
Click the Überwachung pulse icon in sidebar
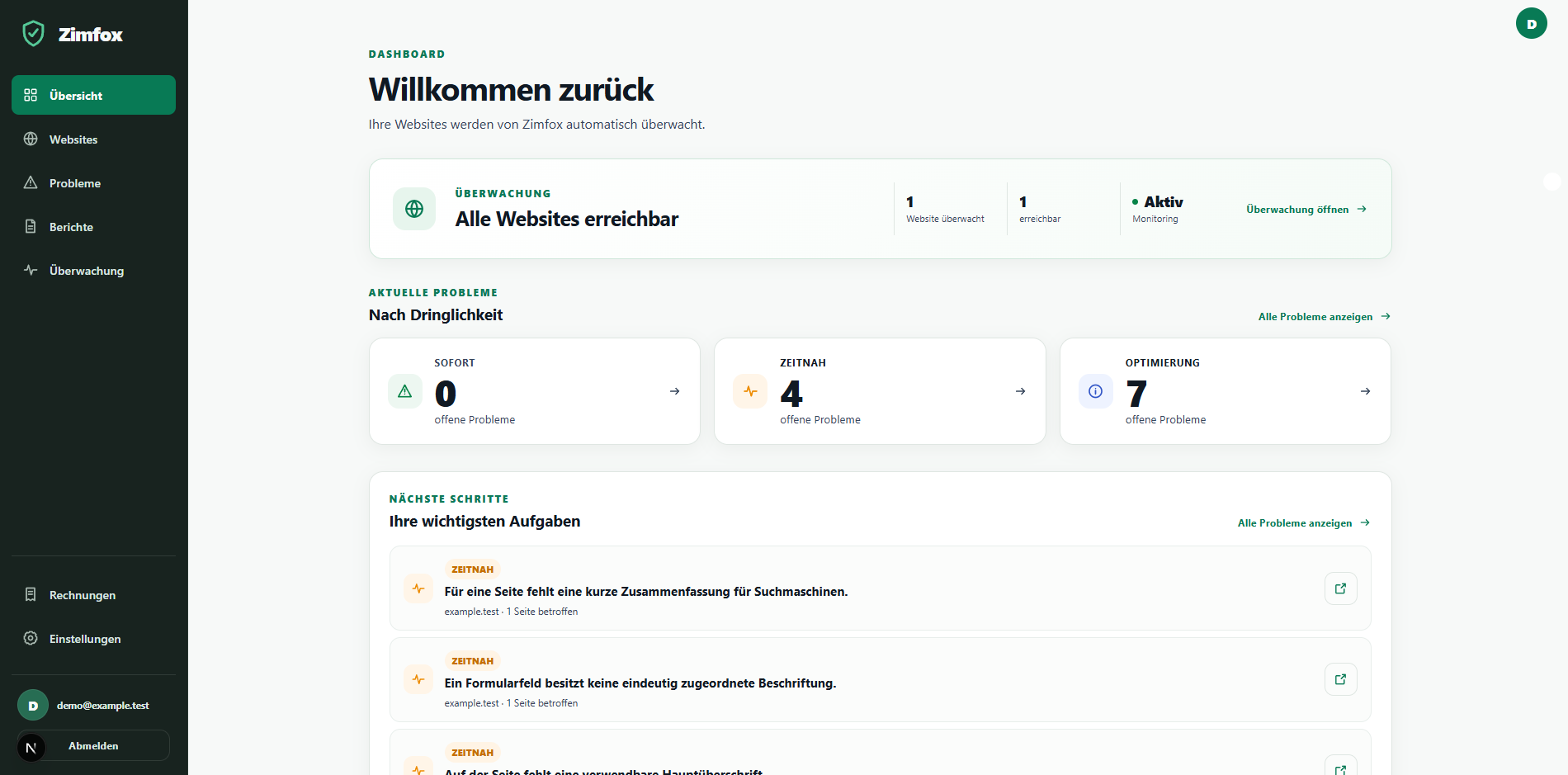pos(31,270)
